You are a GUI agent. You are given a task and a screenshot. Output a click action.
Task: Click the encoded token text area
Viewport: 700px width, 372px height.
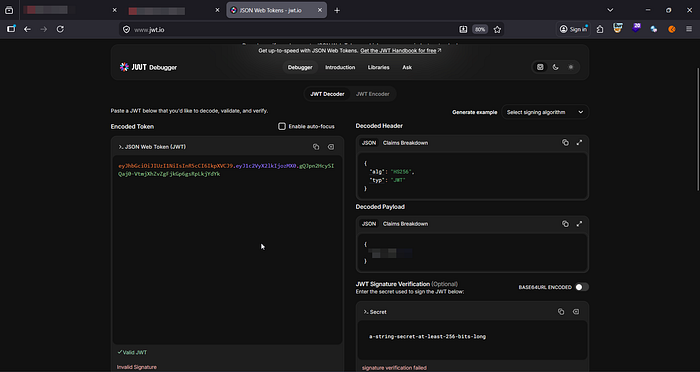227,250
